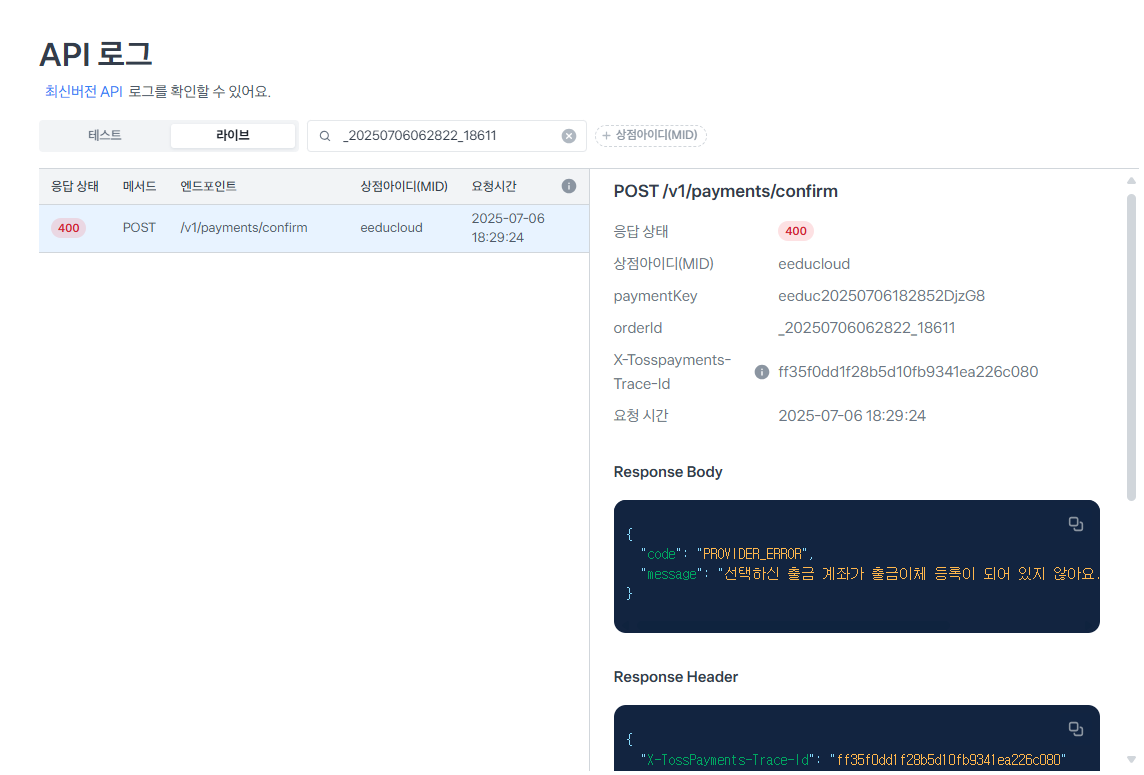This screenshot has height=775, width=1144.
Task: Click the 400 status badge in the log row
Action: 69,228
